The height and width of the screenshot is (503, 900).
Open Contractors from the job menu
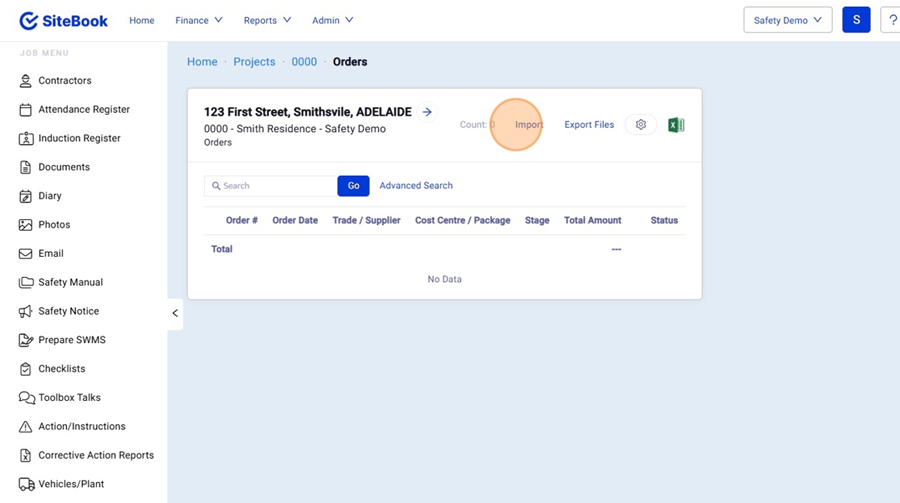click(64, 81)
